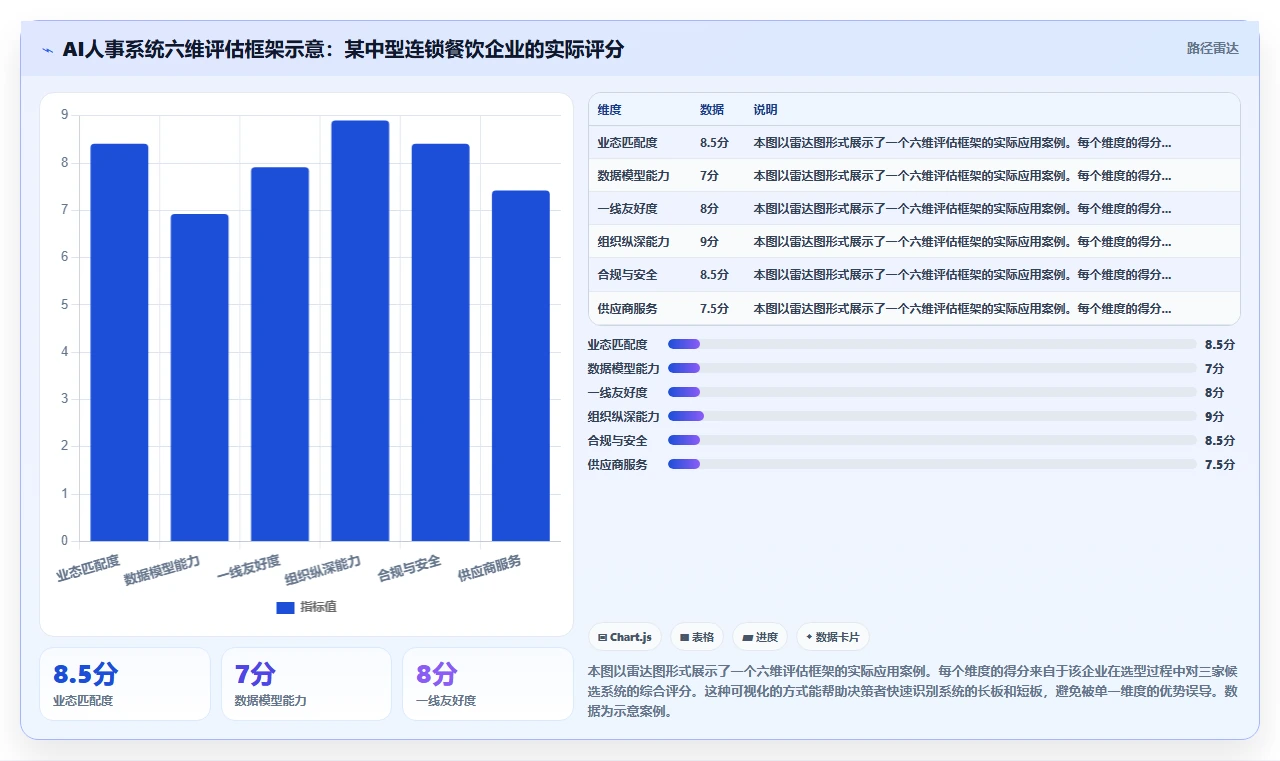1280x761 pixels.
Task: Click the y-axis value 5
Action: pos(65,304)
